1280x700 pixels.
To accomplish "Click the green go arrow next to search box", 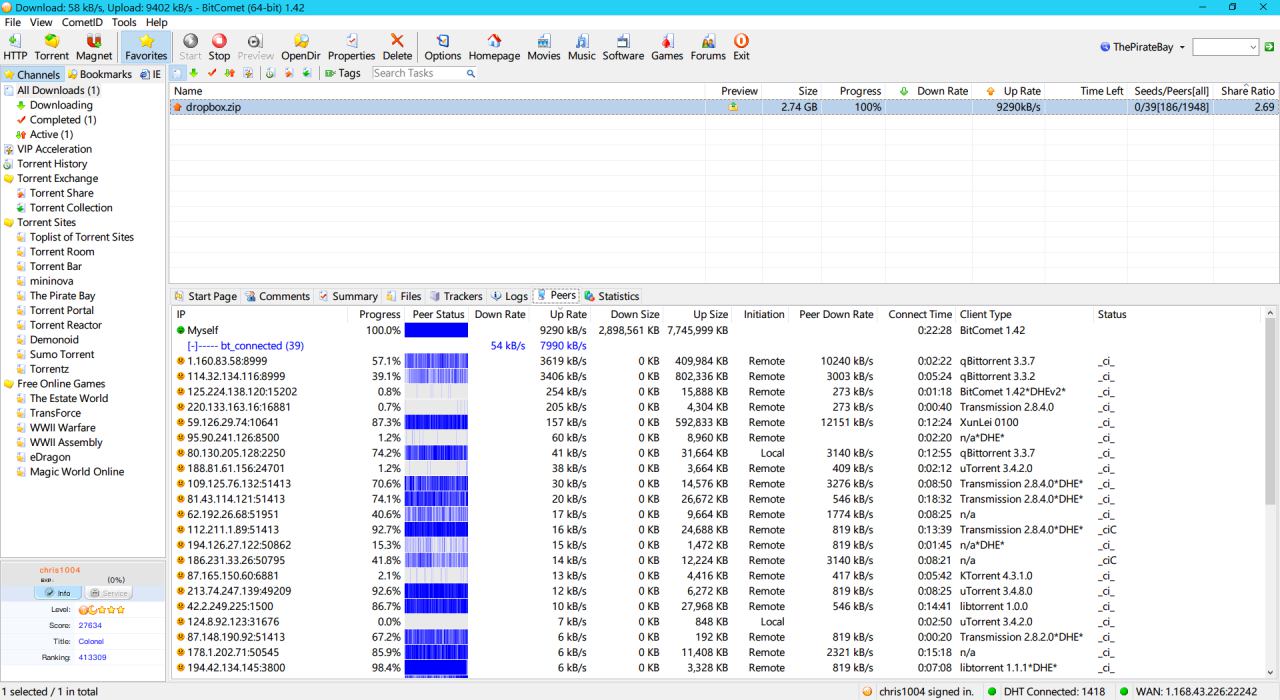I will (x=1269, y=47).
